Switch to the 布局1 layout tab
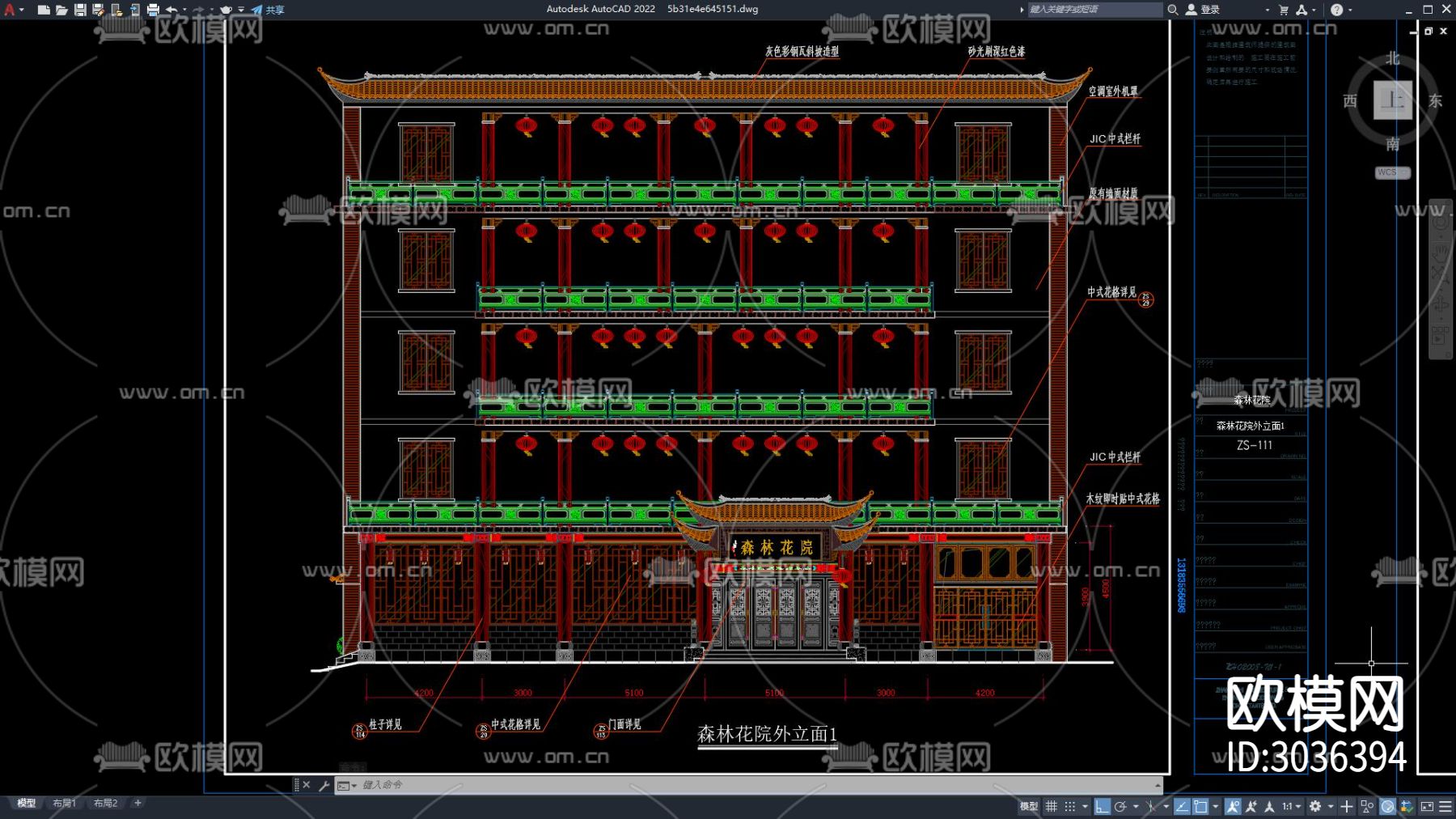Image resolution: width=1456 pixels, height=819 pixels. (64, 804)
